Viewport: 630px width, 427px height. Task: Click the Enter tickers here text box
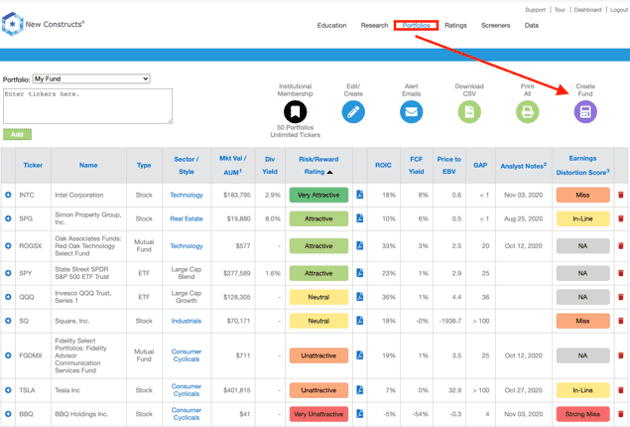point(88,106)
